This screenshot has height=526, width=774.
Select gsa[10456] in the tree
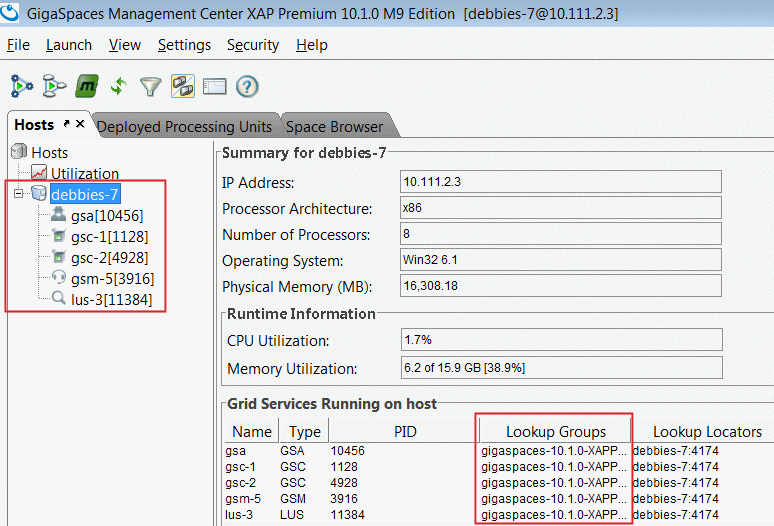pyautogui.click(x=107, y=216)
